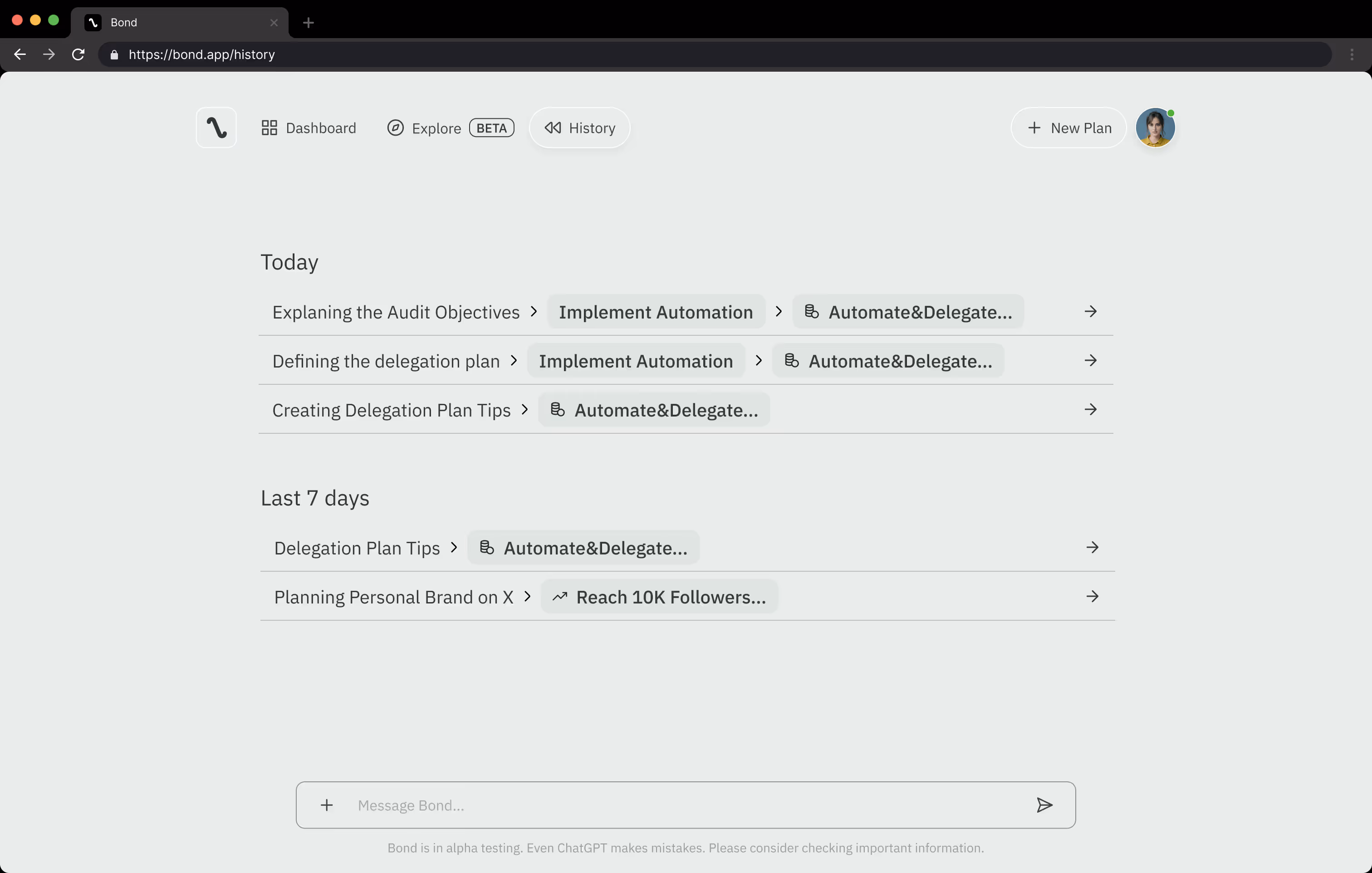The height and width of the screenshot is (873, 1372).
Task: Open the Creating Delegation Plan Tips conversation
Action: [391, 410]
